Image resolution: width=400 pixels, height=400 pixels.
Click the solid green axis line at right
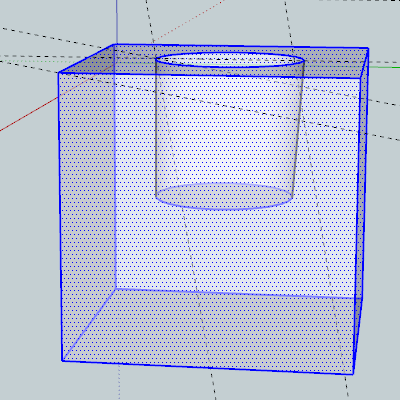tap(384, 67)
